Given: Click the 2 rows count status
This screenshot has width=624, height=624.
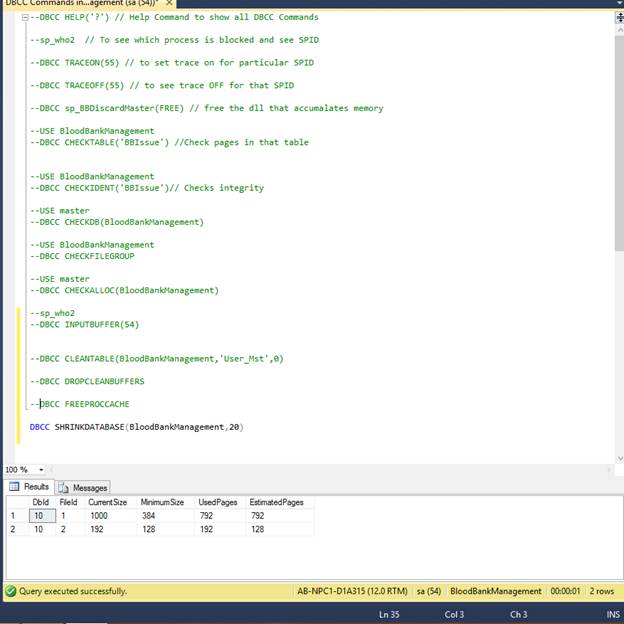Looking at the screenshot, I should point(601,591).
